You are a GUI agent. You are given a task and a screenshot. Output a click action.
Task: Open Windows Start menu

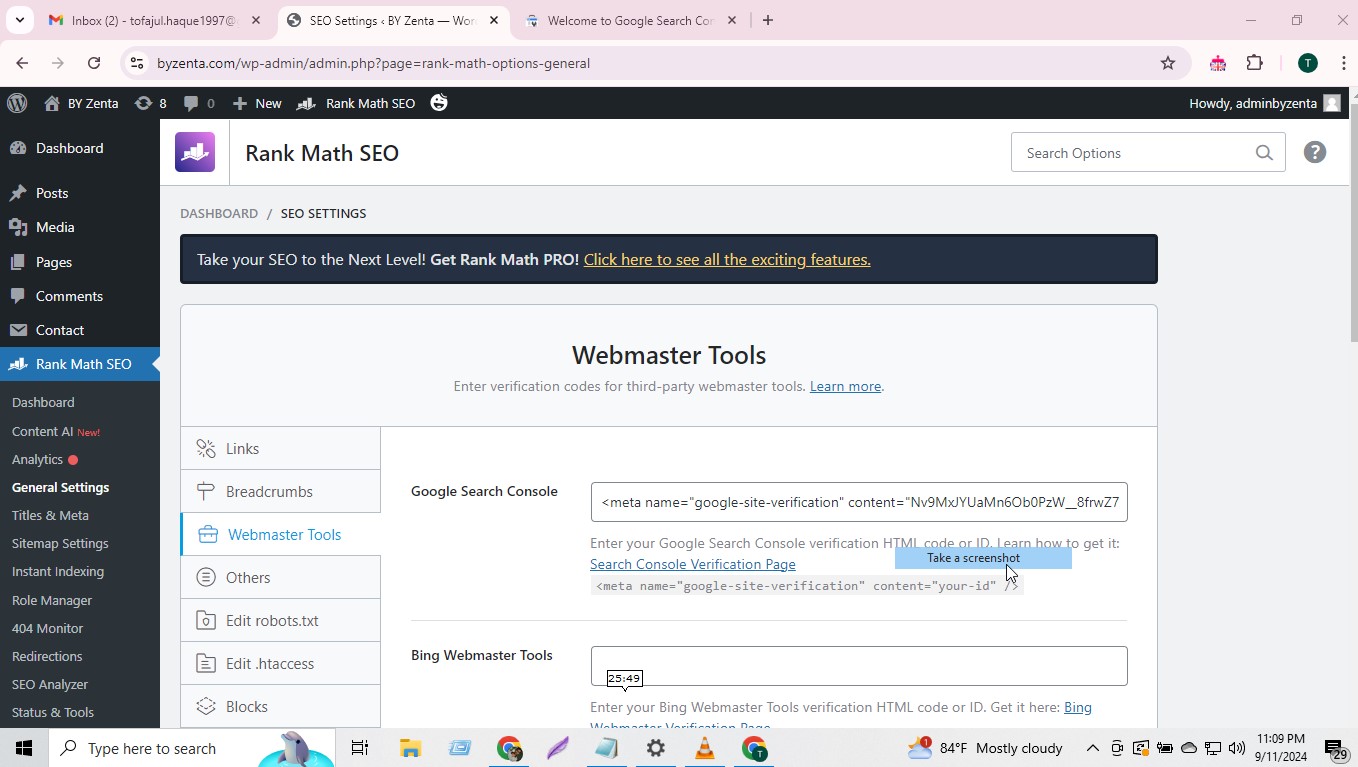pyautogui.click(x=24, y=748)
